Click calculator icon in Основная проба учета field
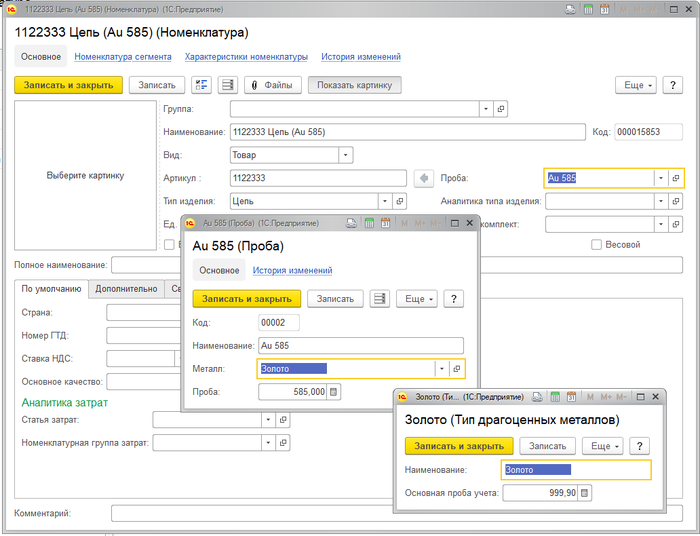The image size is (700, 536). tap(585, 493)
